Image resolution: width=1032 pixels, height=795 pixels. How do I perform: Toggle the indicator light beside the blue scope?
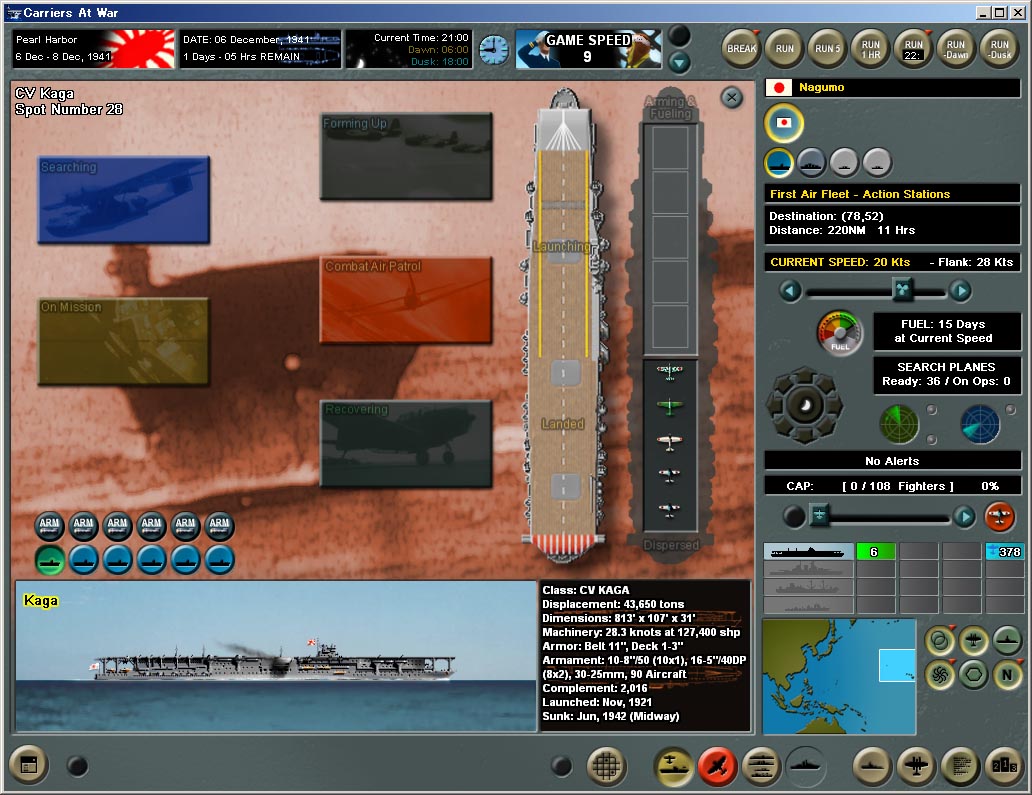click(1011, 410)
